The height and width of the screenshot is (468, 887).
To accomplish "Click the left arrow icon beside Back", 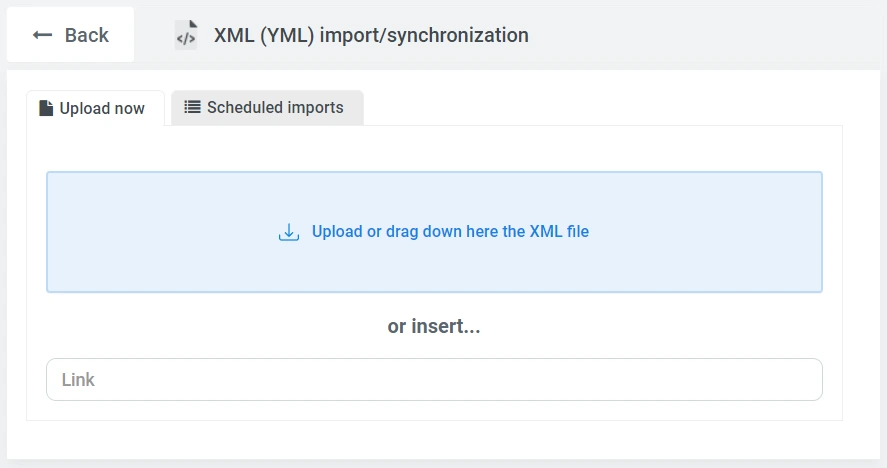I will (42, 35).
